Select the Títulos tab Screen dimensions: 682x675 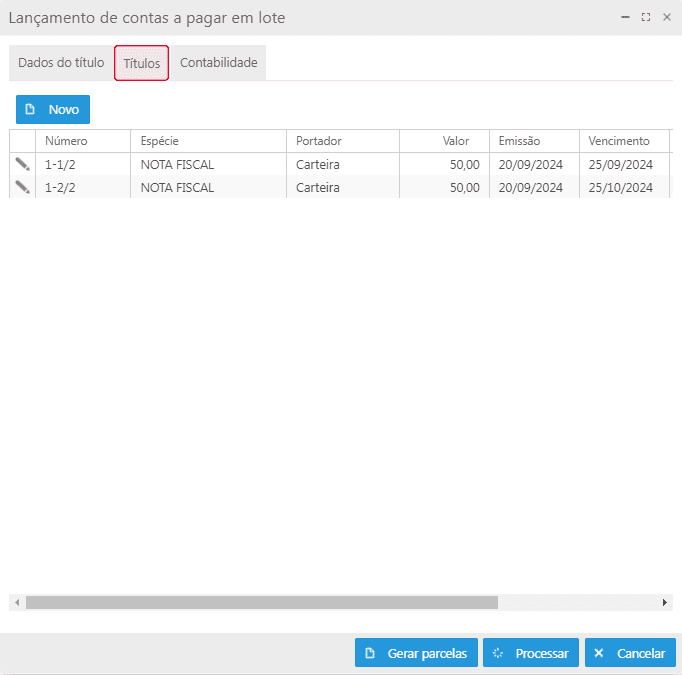pos(141,63)
